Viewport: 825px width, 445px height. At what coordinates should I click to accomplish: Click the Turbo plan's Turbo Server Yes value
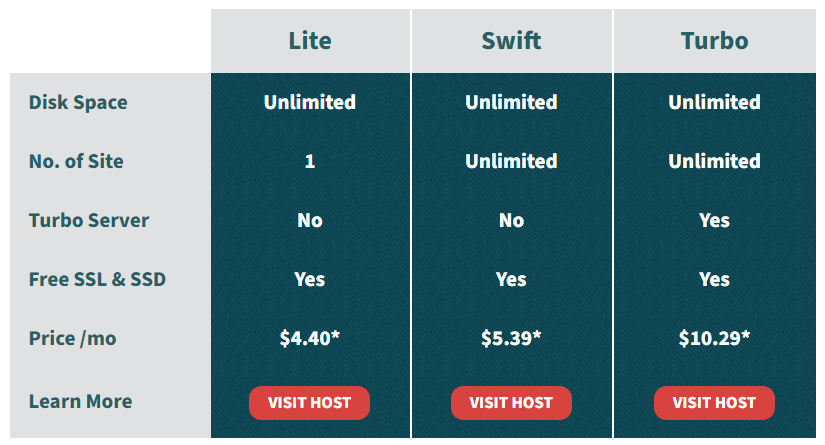pyautogui.click(x=714, y=220)
